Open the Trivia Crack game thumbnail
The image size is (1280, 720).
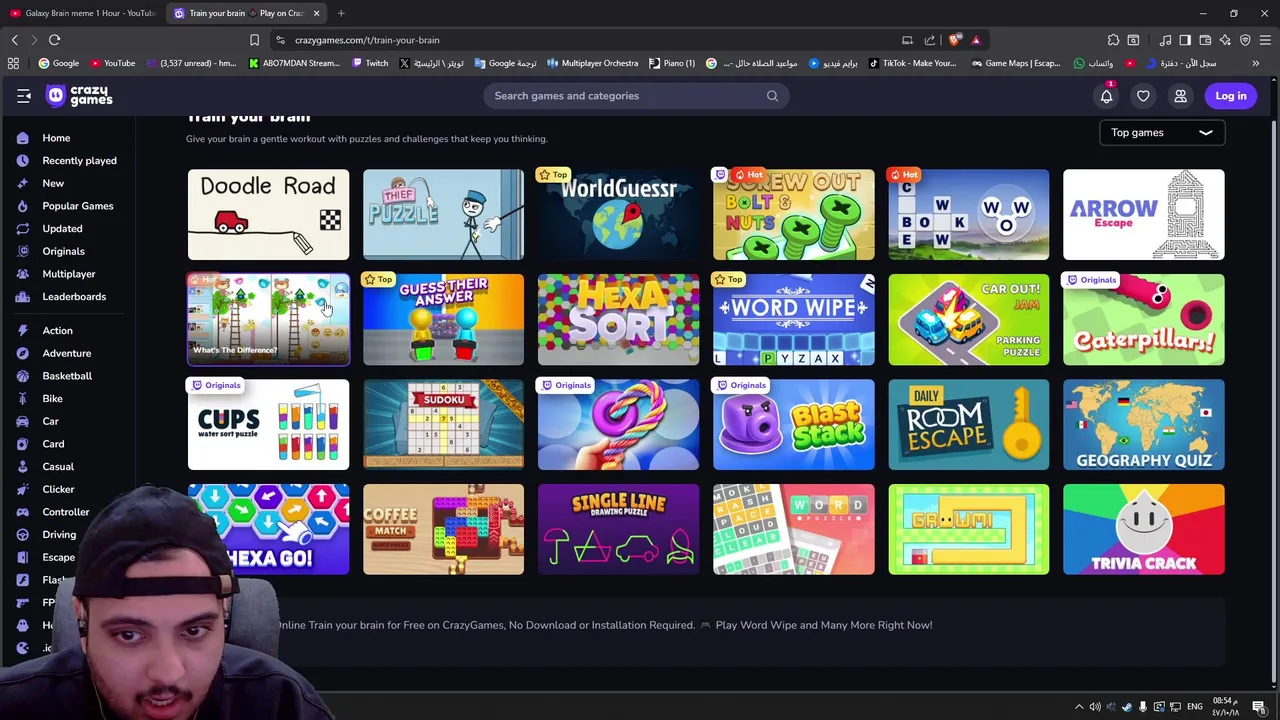tap(1143, 530)
